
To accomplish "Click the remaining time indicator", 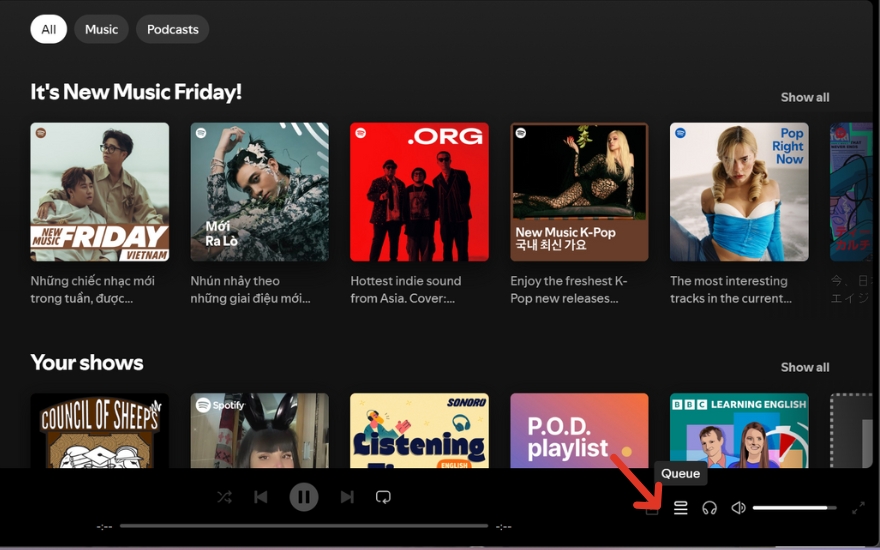I will (x=503, y=526).
